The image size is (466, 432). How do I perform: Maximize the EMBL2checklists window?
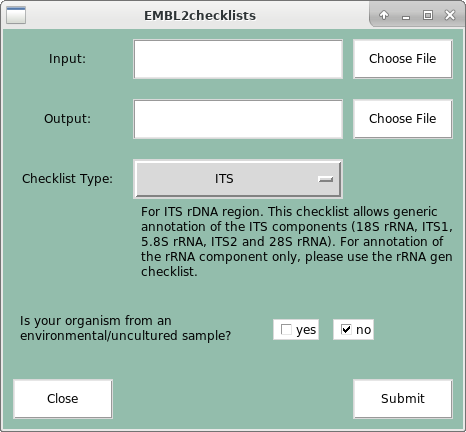click(428, 15)
